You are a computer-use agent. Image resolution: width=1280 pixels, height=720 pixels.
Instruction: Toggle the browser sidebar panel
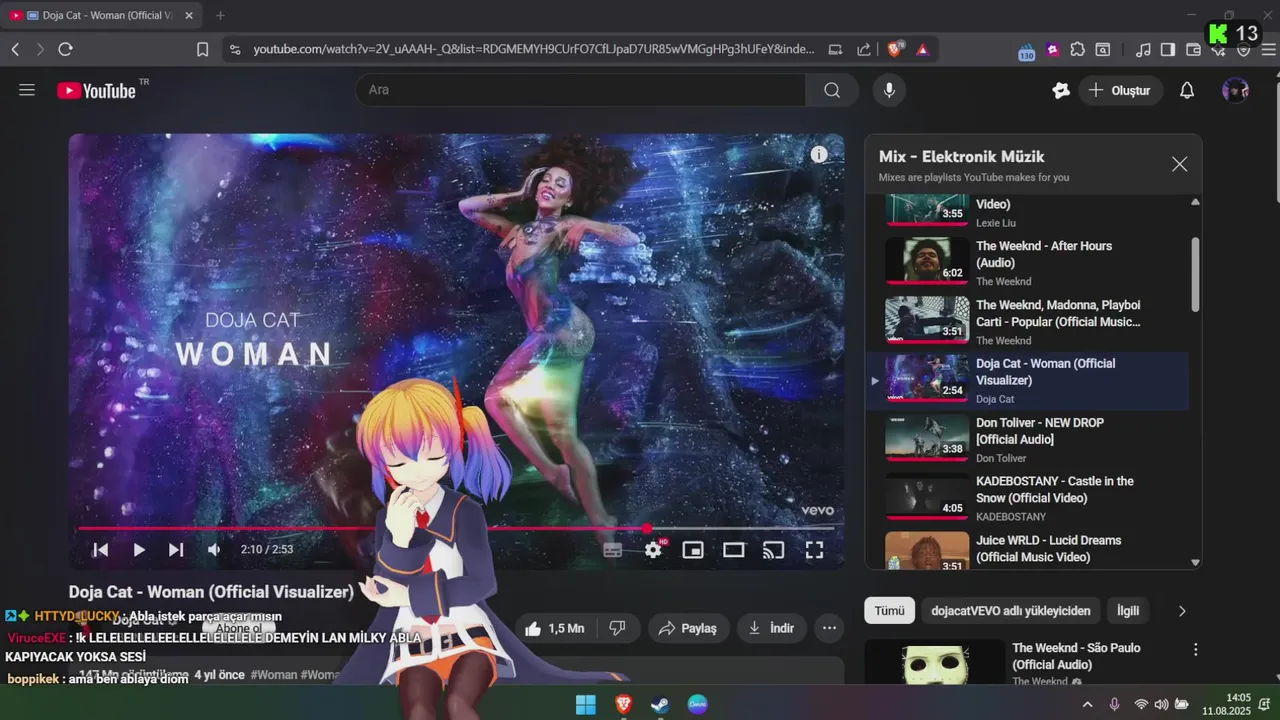point(1167,49)
